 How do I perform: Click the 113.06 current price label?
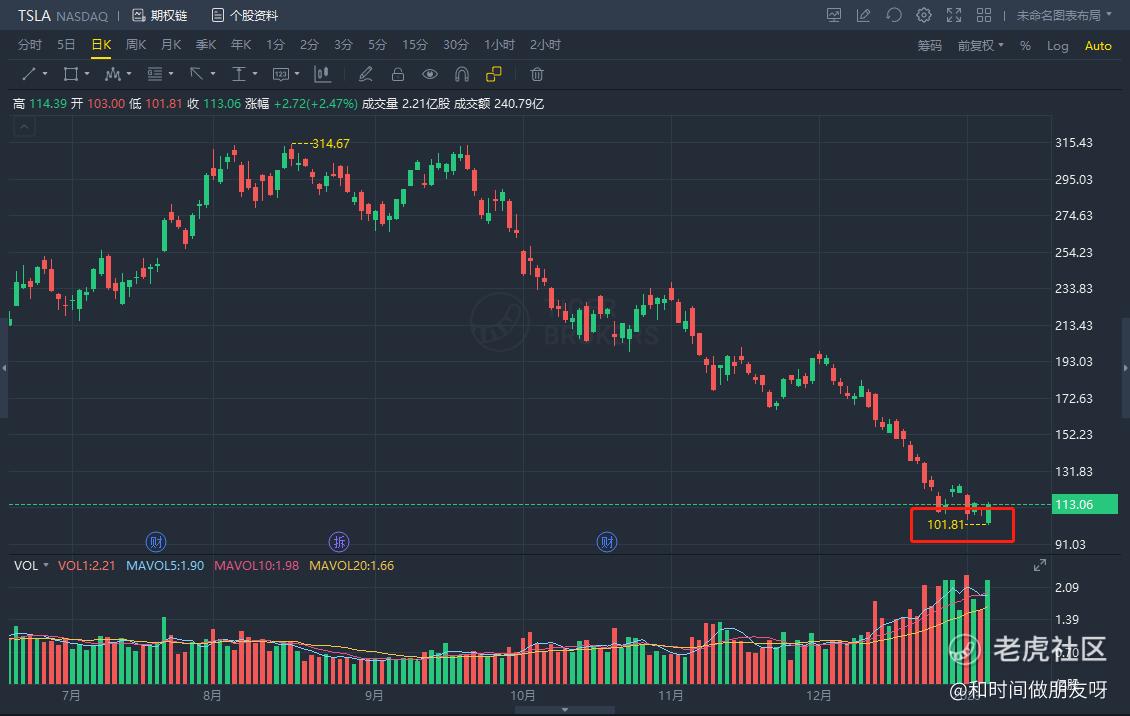coord(1085,504)
